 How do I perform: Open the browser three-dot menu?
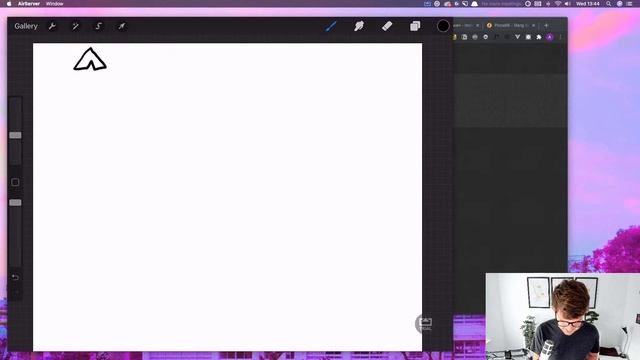click(560, 37)
